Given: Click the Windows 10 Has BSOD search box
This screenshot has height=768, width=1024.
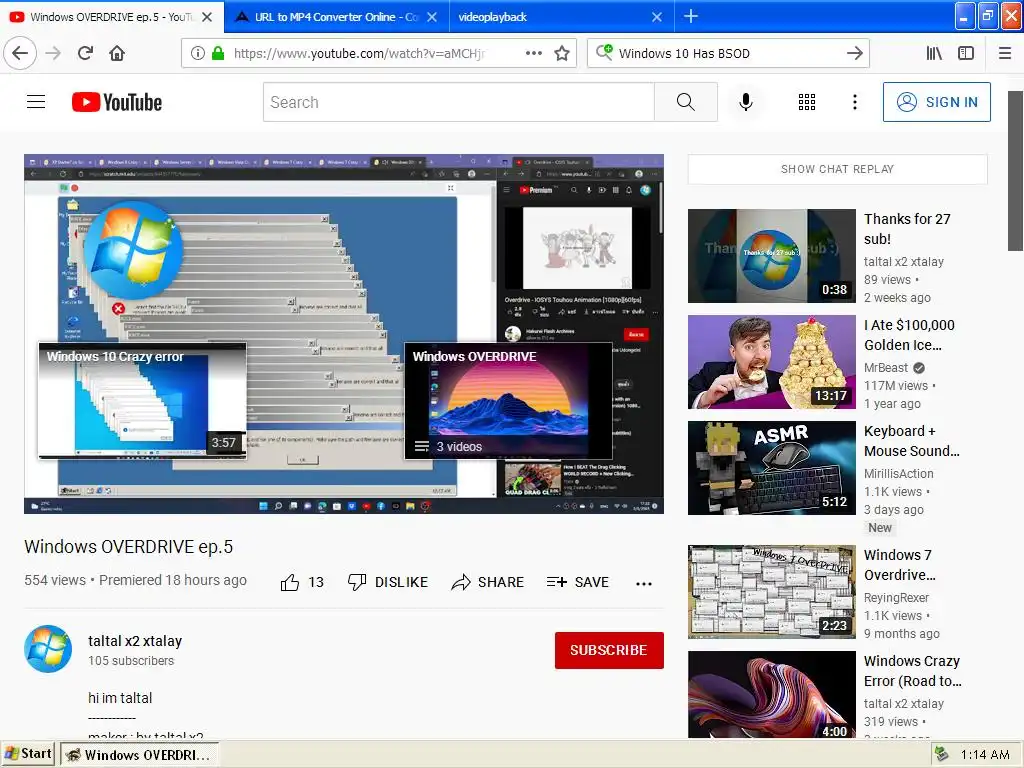Looking at the screenshot, I should (x=728, y=53).
